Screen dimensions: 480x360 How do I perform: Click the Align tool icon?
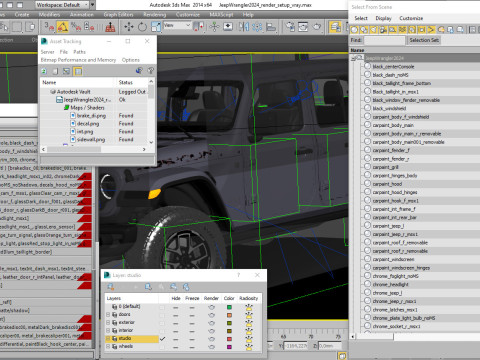pyautogui.click(x=271, y=27)
